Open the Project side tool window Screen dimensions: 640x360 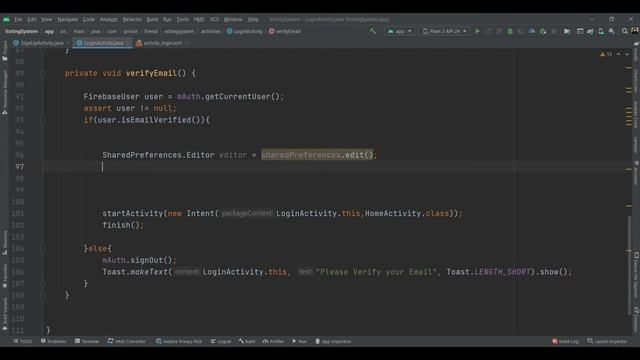[5, 50]
